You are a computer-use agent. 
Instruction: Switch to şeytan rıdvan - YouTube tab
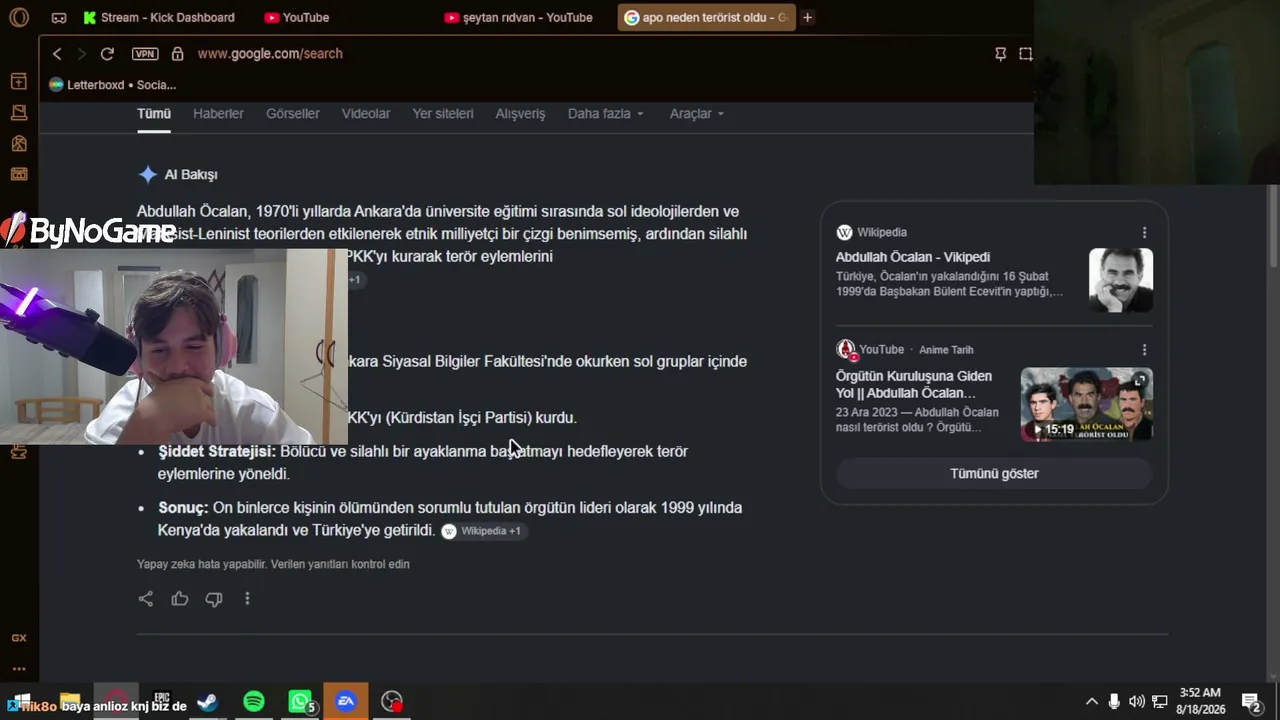pos(518,17)
